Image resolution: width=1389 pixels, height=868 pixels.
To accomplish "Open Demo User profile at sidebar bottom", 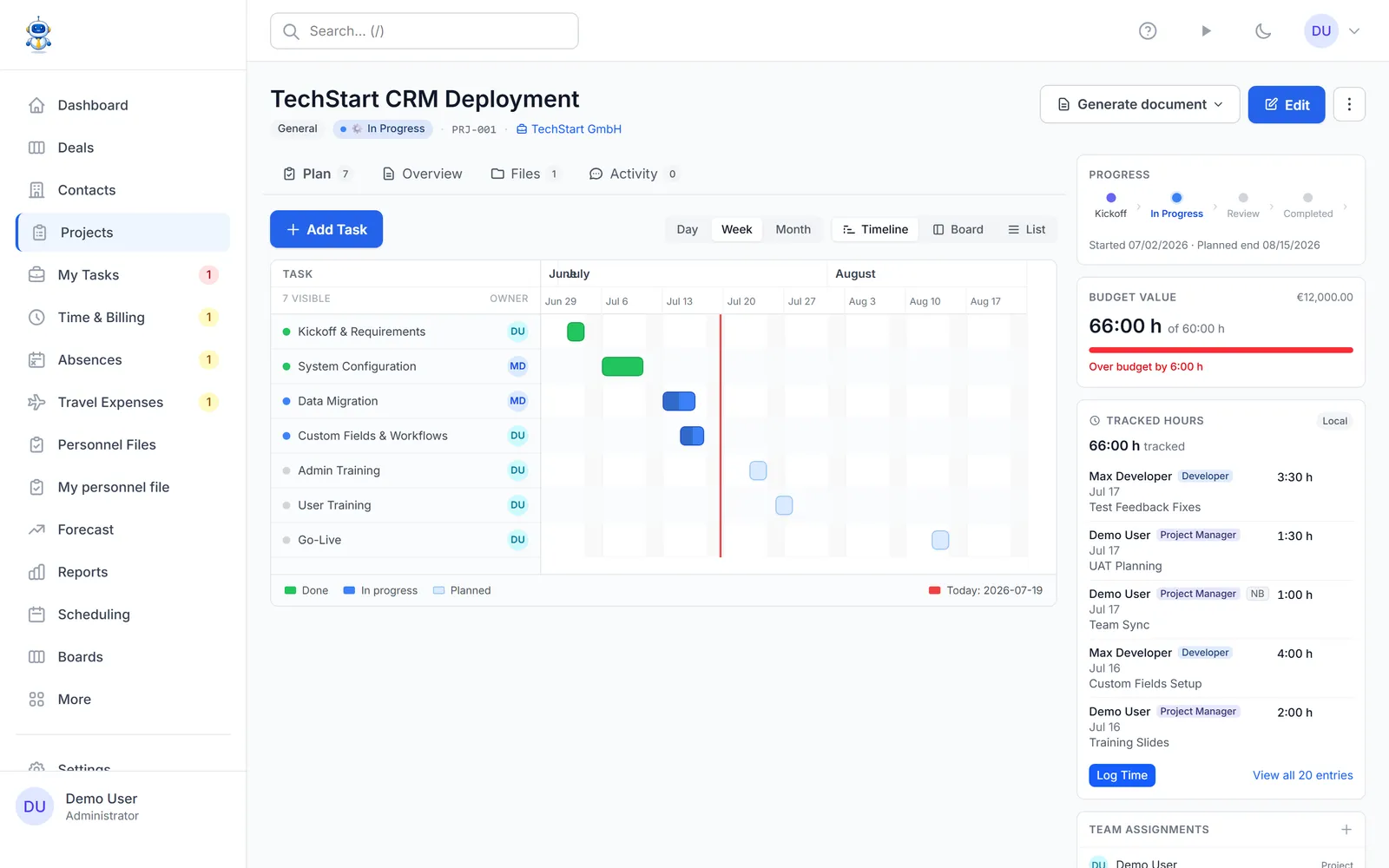I will coord(122,806).
